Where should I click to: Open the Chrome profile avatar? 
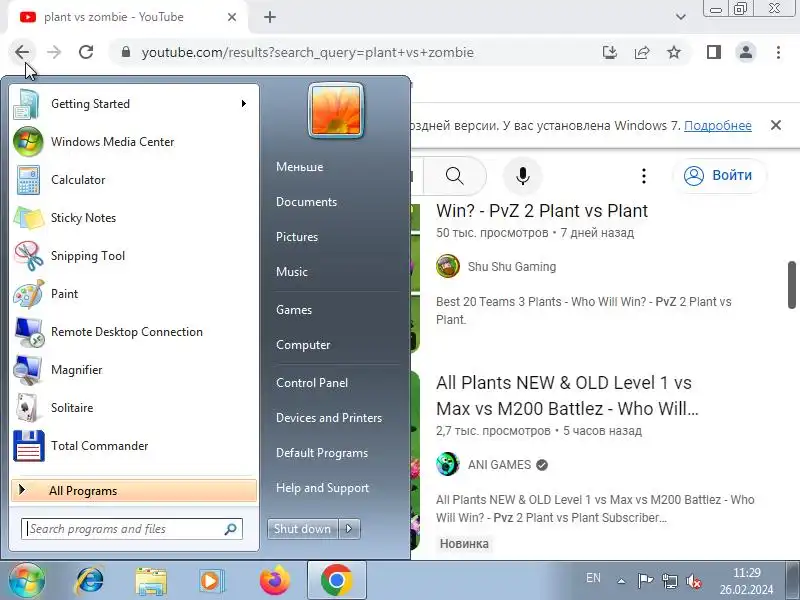746,52
